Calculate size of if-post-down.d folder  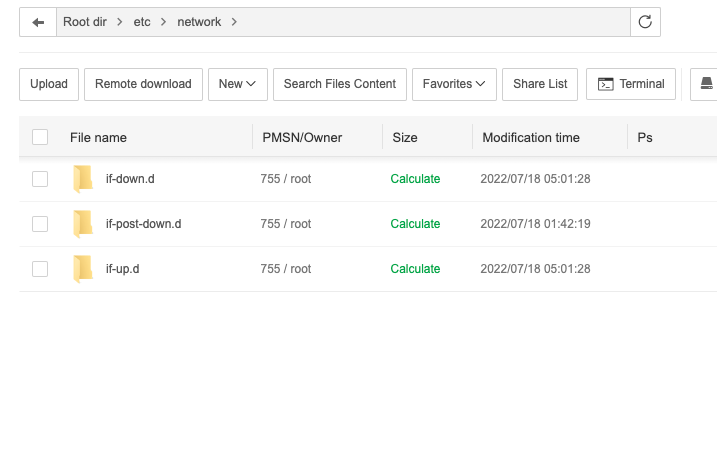pyautogui.click(x=415, y=224)
